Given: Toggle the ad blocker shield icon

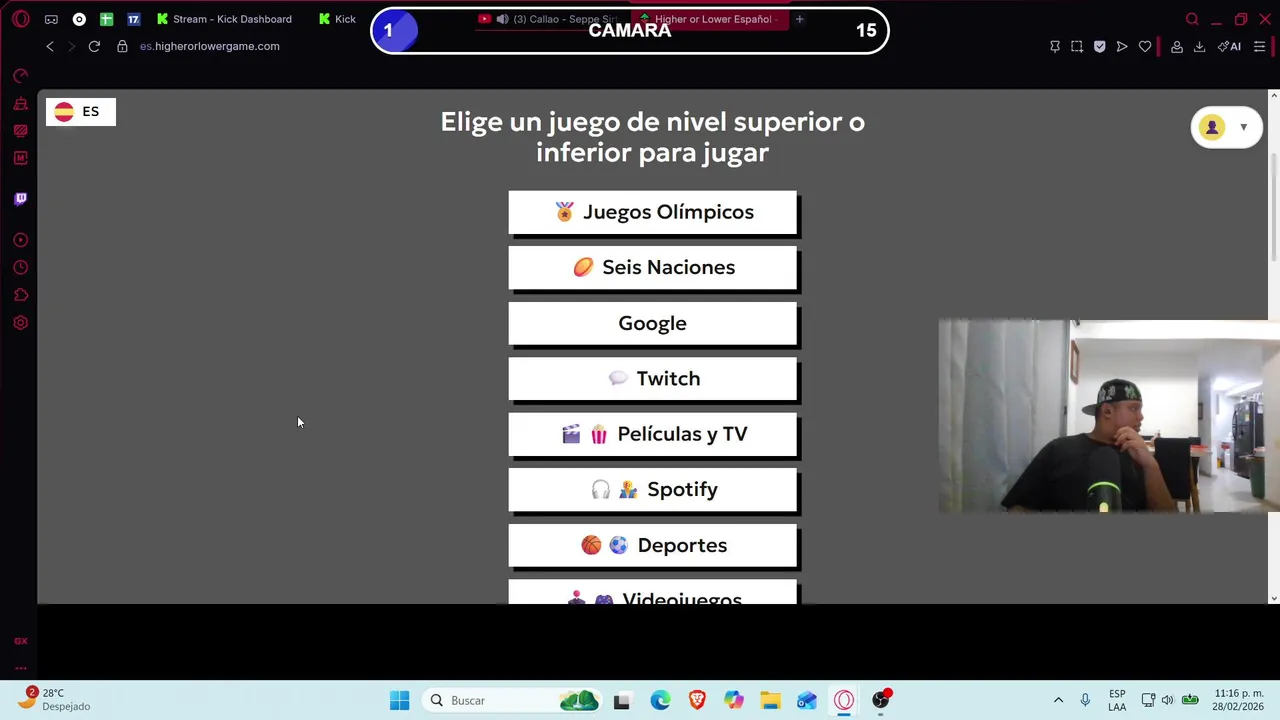Looking at the screenshot, I should click(x=1099, y=46).
